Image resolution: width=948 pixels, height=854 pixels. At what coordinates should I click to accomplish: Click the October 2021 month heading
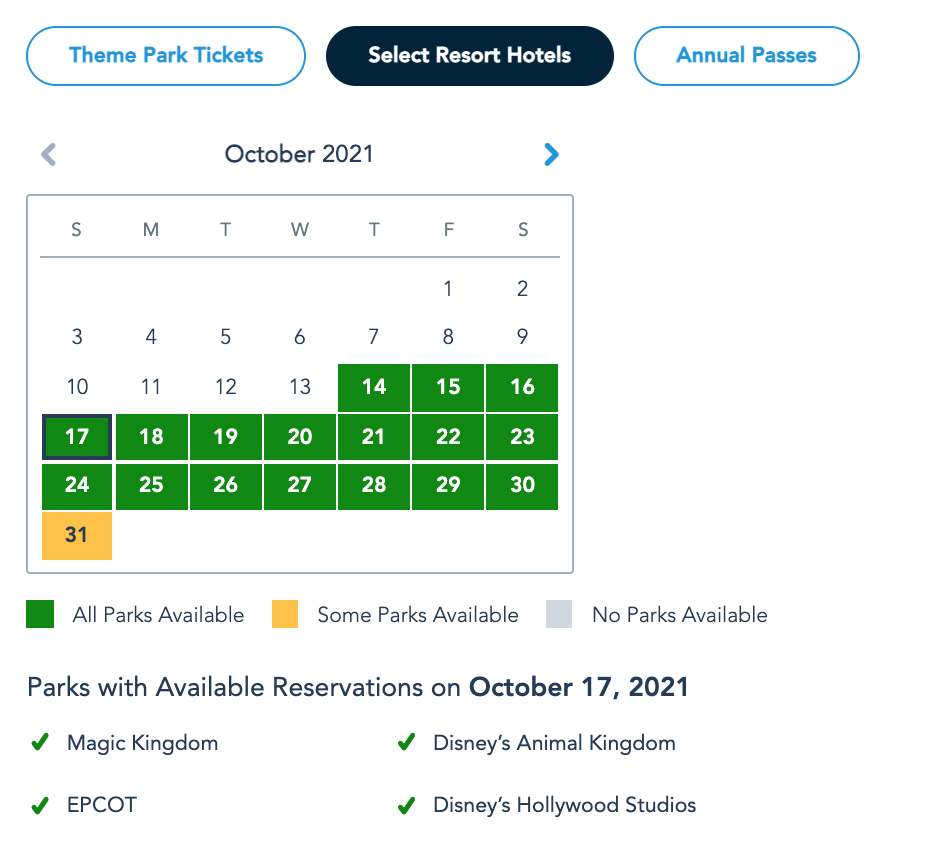299,154
